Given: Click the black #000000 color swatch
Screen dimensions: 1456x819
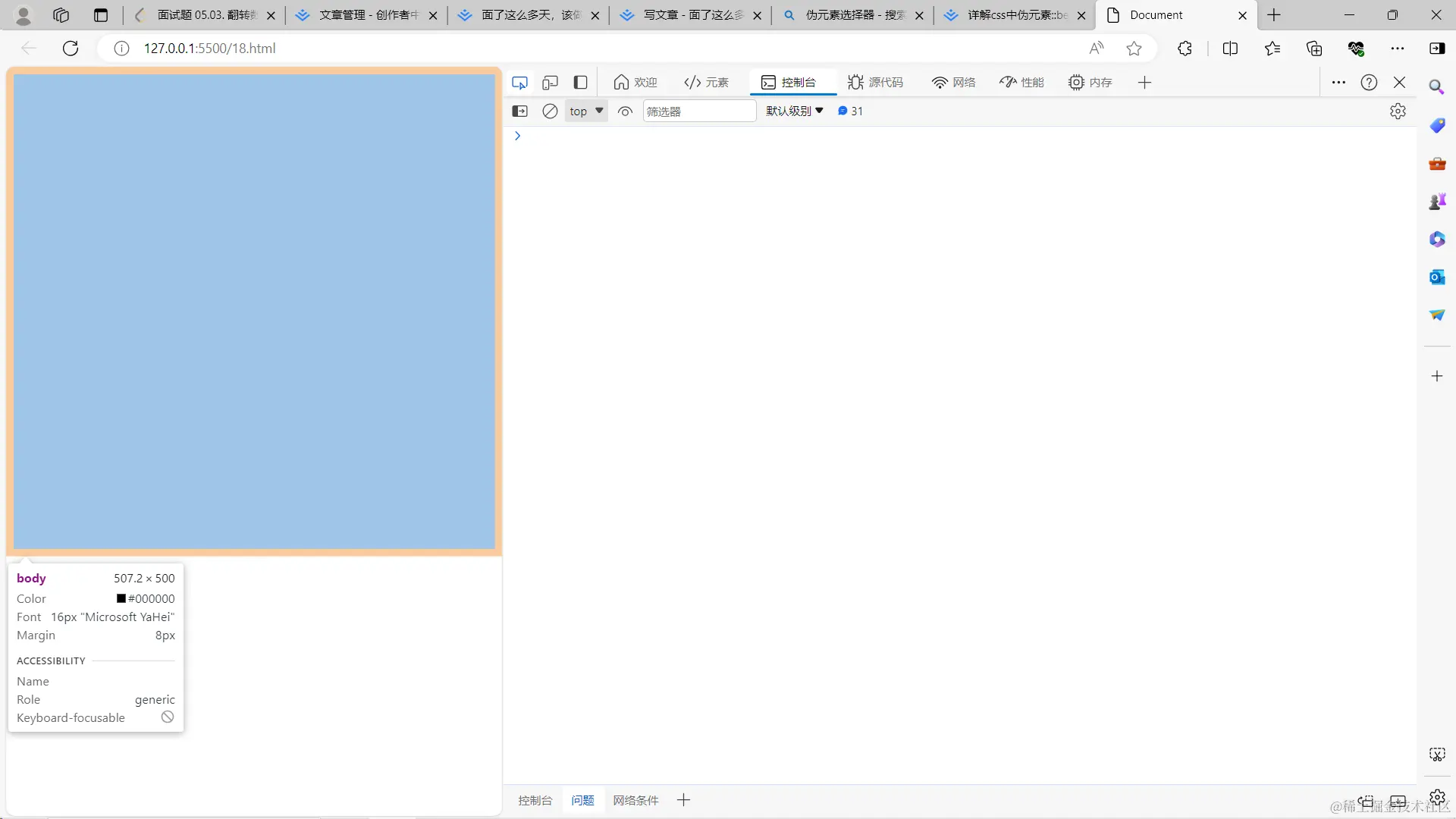Looking at the screenshot, I should (x=121, y=598).
